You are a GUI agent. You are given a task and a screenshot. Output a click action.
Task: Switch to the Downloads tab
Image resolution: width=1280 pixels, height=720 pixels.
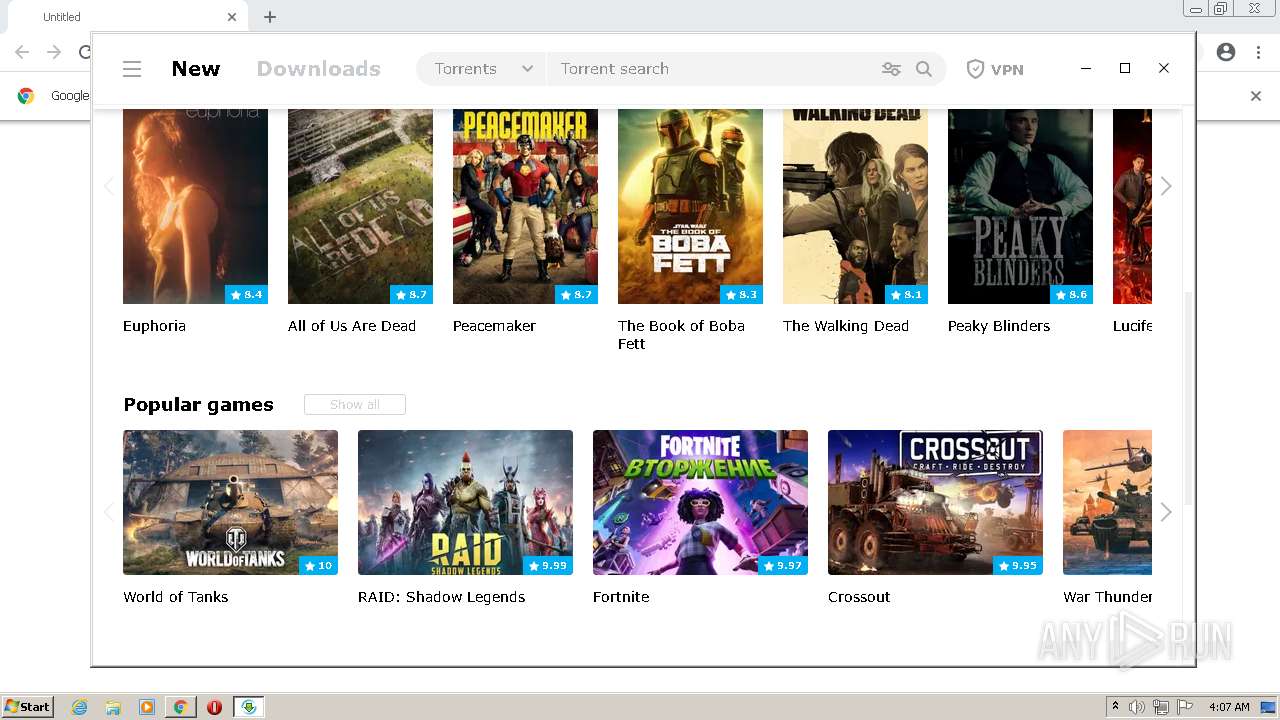click(319, 69)
